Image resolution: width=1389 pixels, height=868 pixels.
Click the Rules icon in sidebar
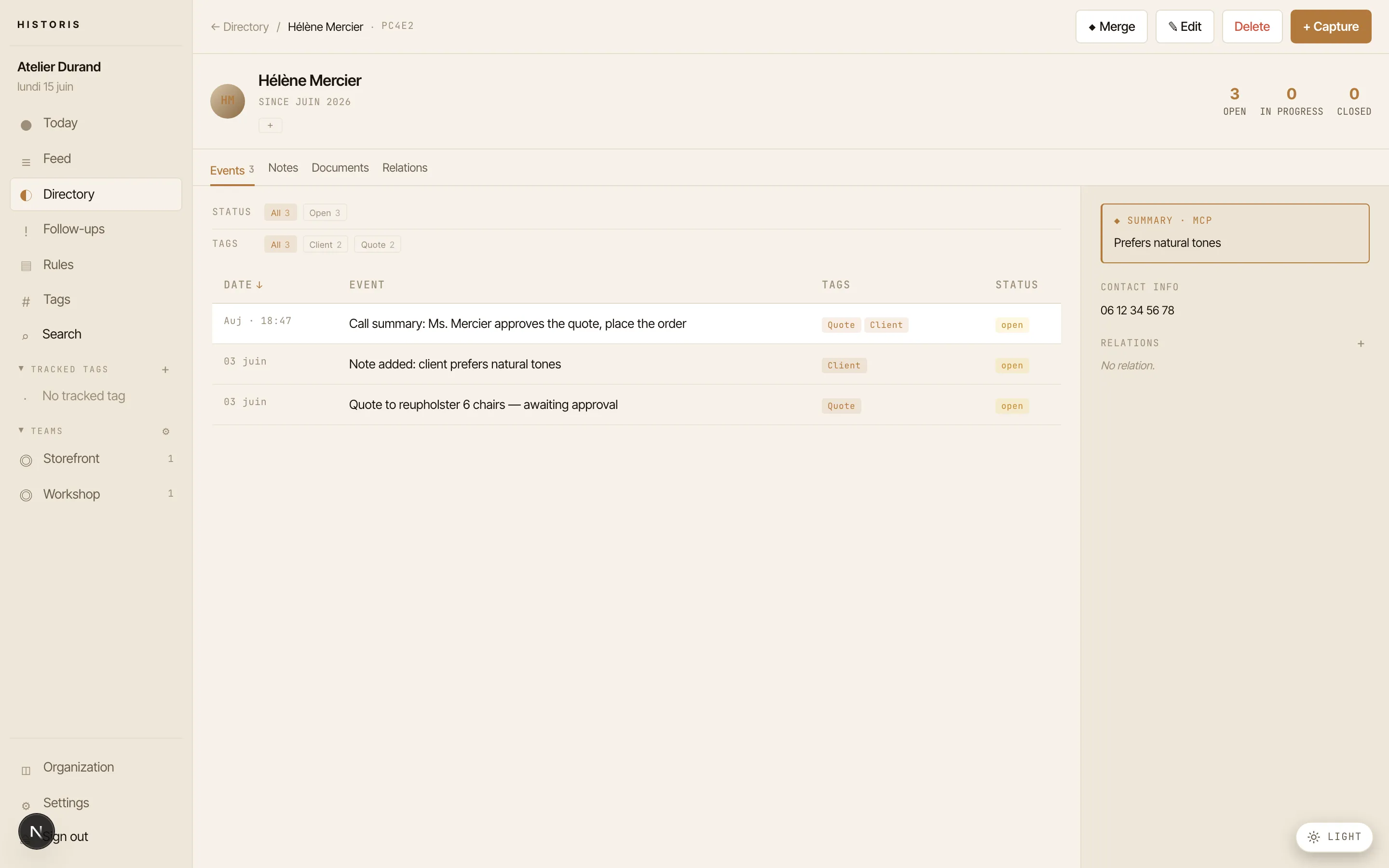pyautogui.click(x=26, y=266)
